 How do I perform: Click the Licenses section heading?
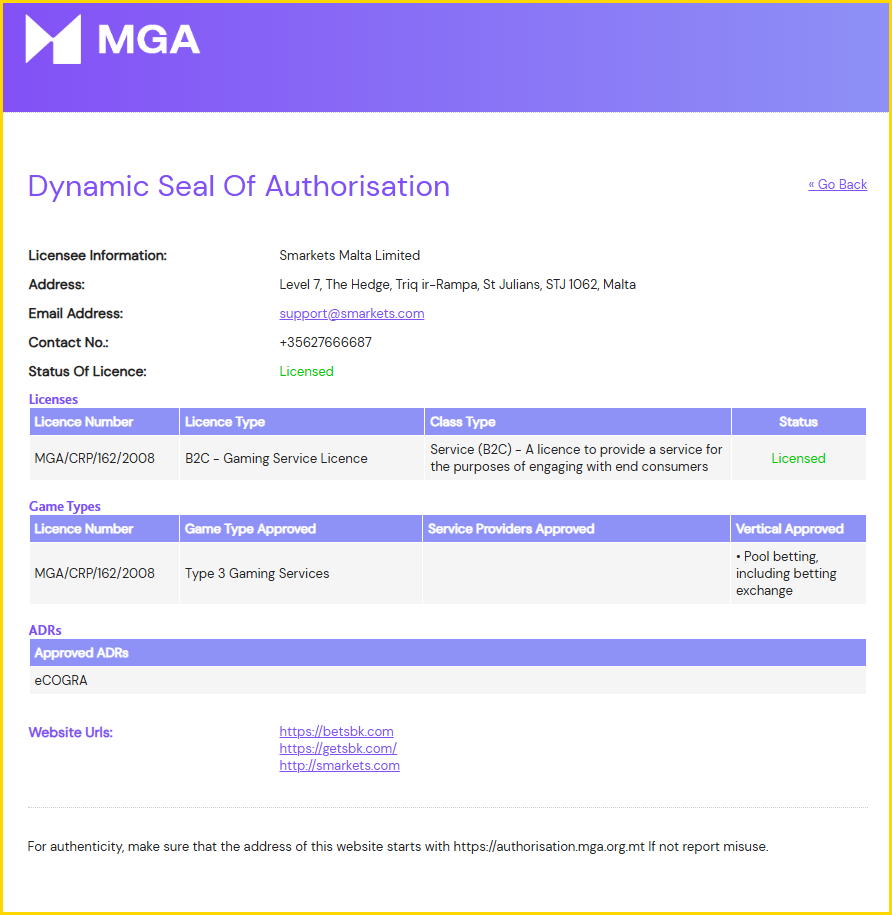click(x=53, y=399)
